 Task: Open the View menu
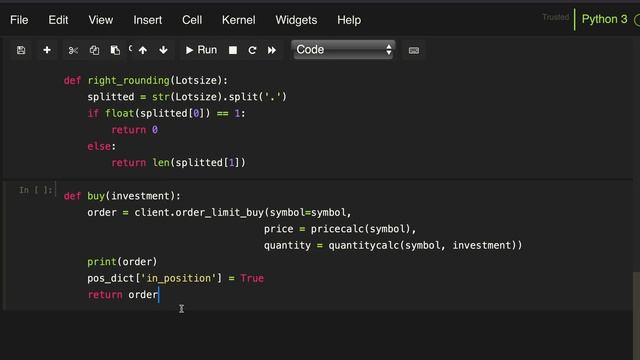[100, 20]
